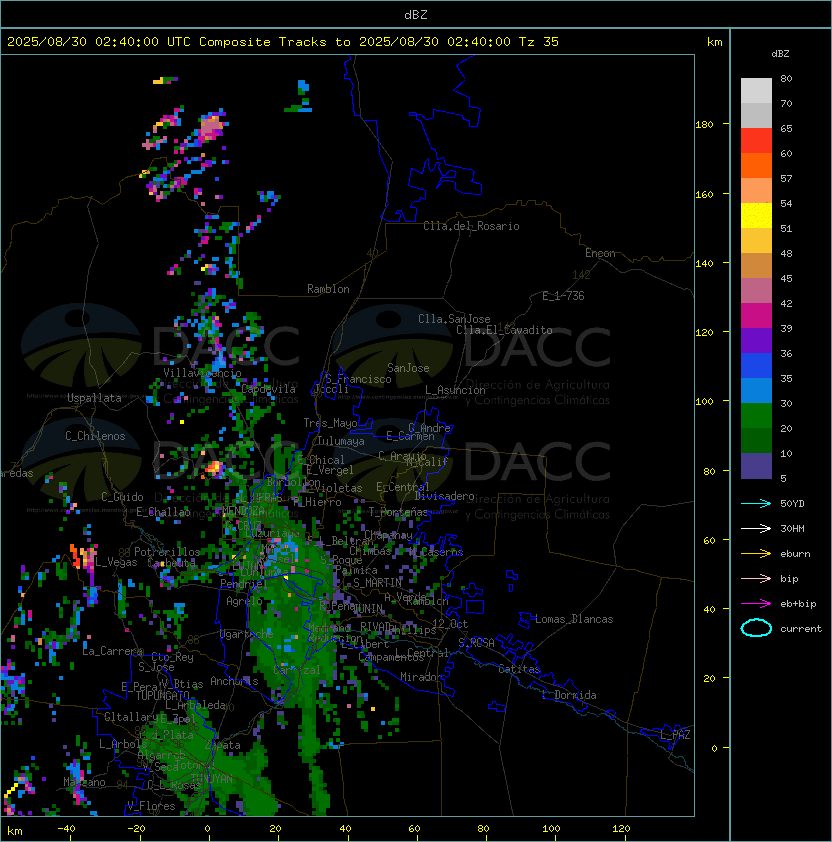Pick the light gray 80–70 dBZ swatch
The image size is (832, 842).
click(756, 91)
